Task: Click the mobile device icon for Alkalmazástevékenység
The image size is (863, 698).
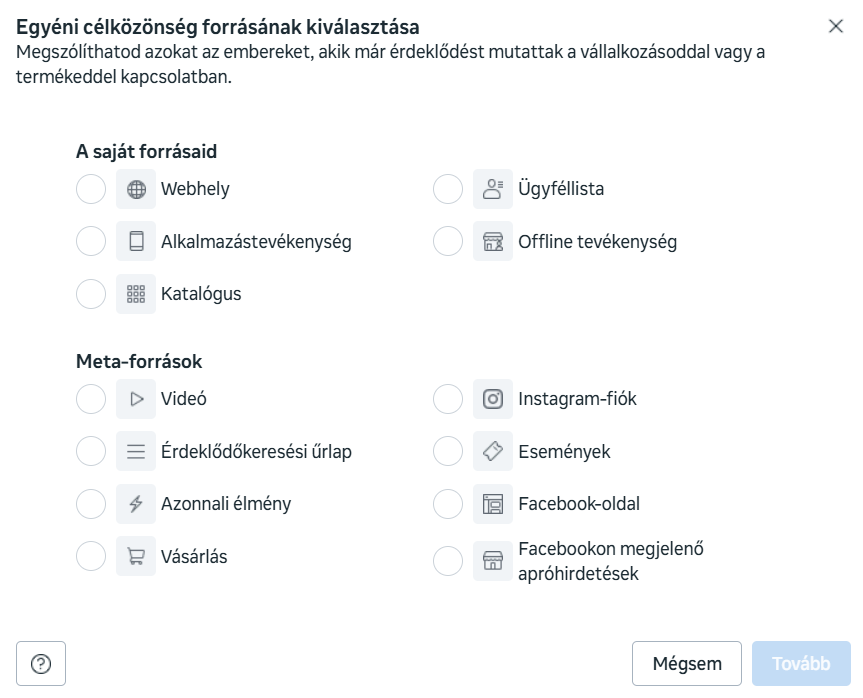Action: (x=136, y=242)
